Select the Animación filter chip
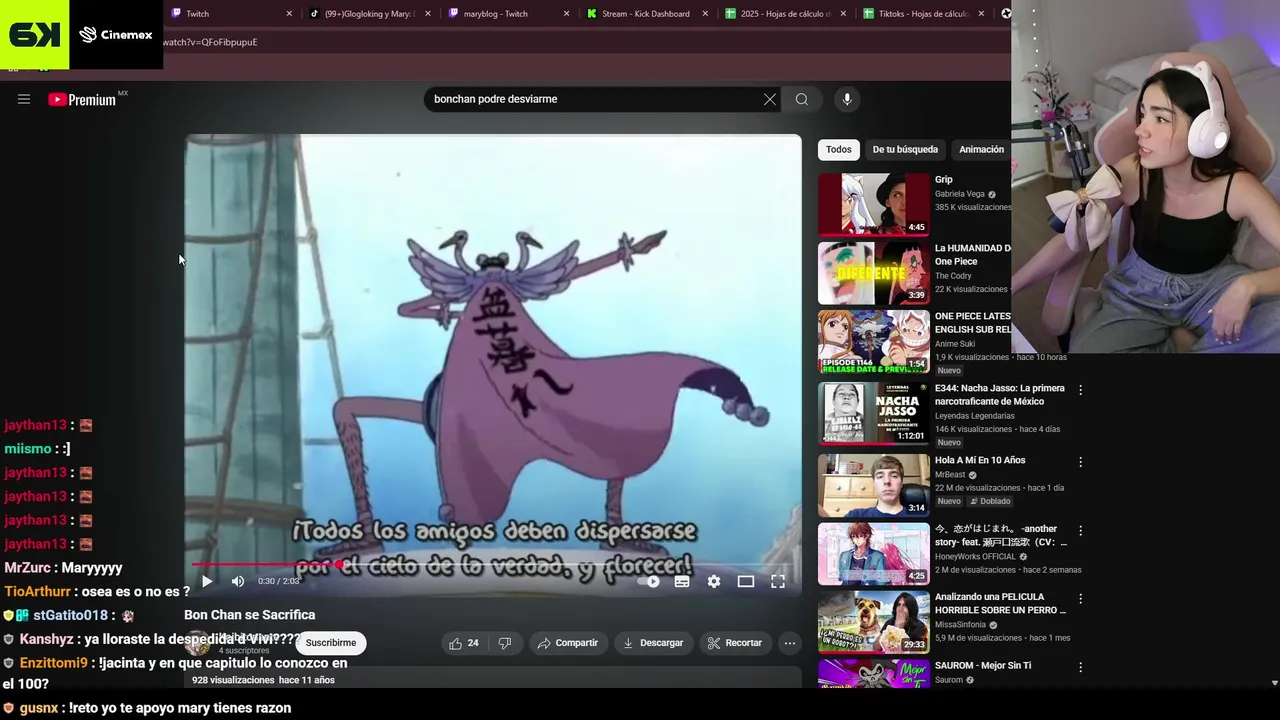 [982, 149]
